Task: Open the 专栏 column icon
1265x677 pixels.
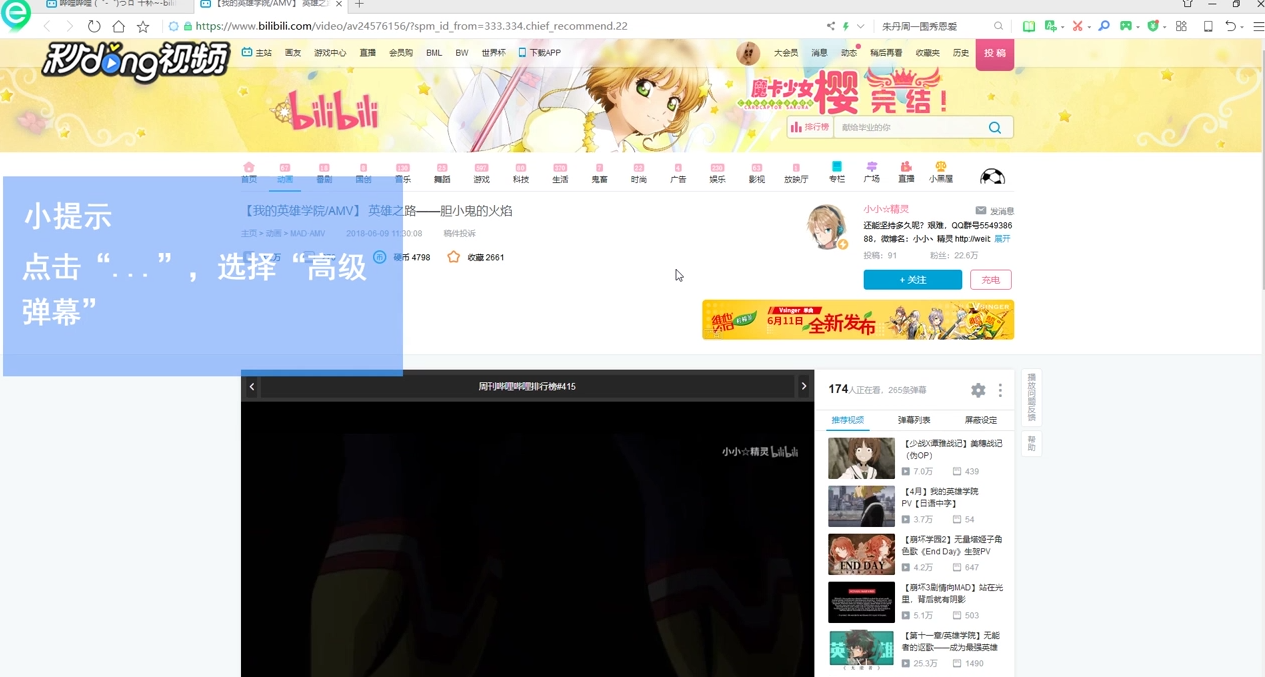Action: click(837, 173)
